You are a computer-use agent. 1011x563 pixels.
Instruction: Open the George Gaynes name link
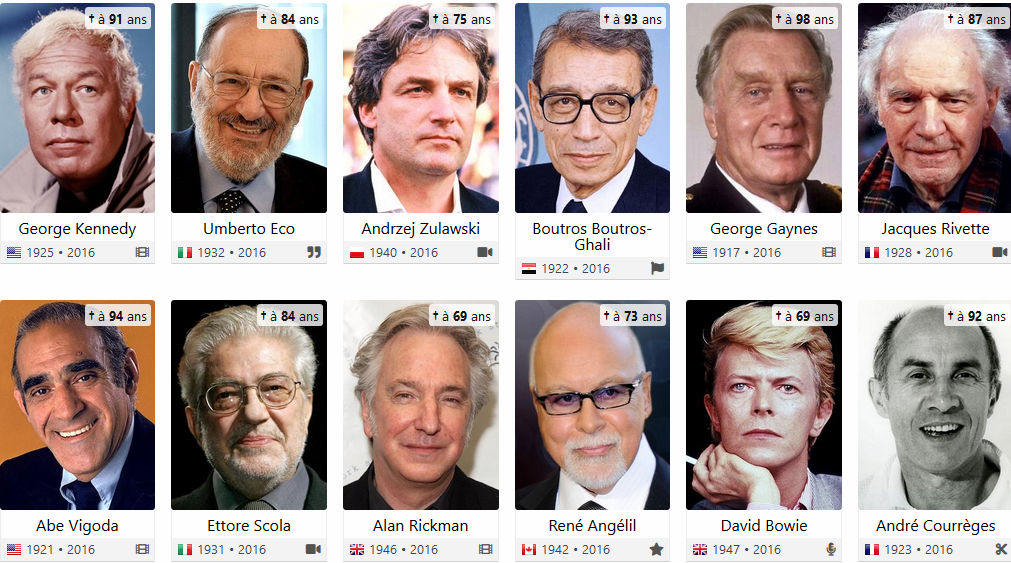764,228
